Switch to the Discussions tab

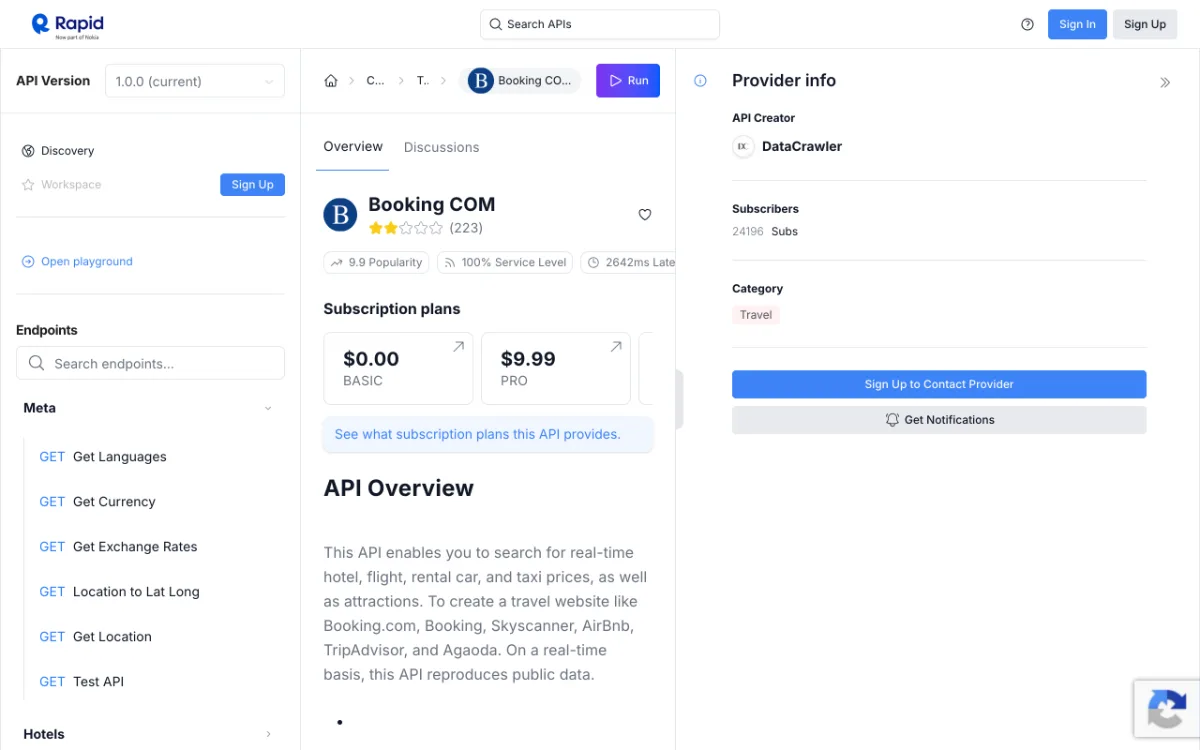[441, 147]
